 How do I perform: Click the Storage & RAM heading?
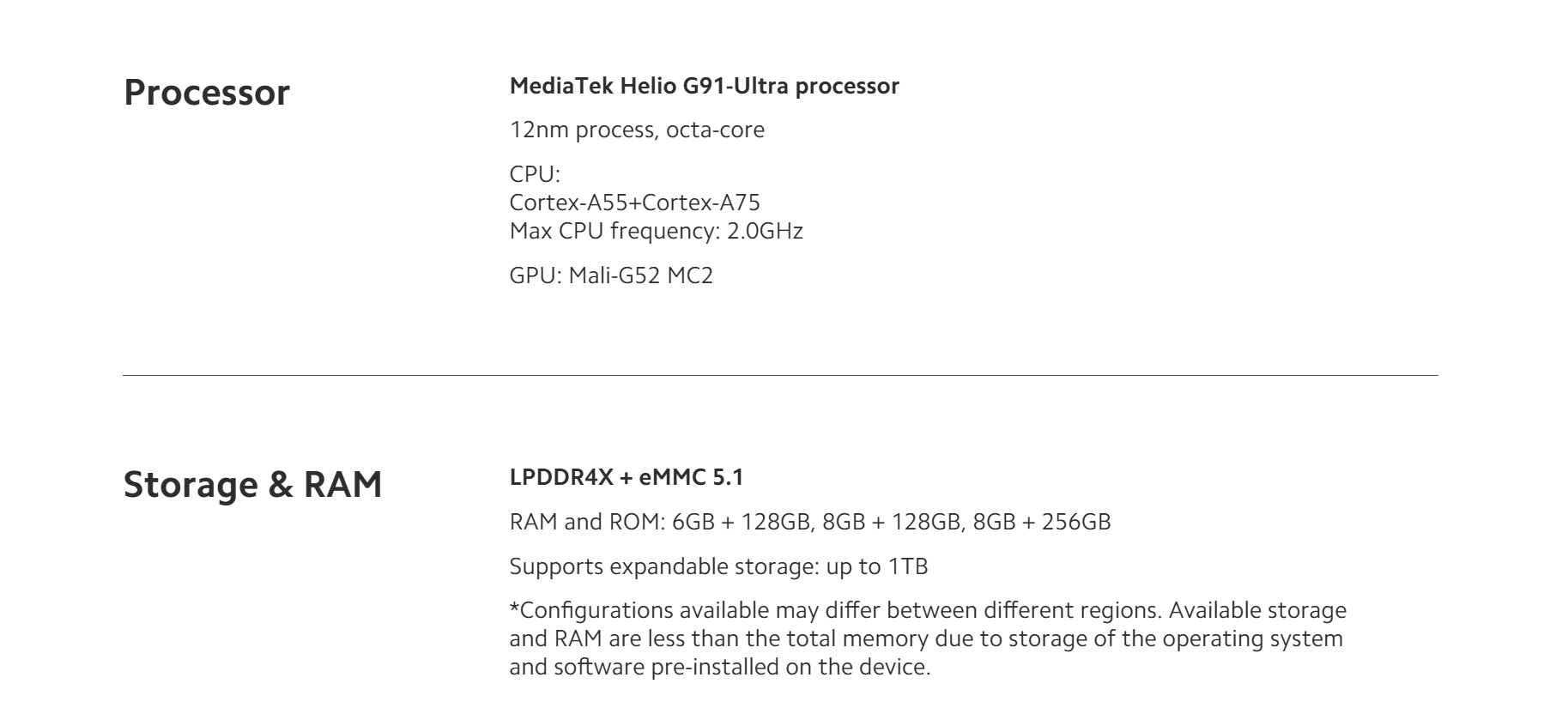click(252, 484)
